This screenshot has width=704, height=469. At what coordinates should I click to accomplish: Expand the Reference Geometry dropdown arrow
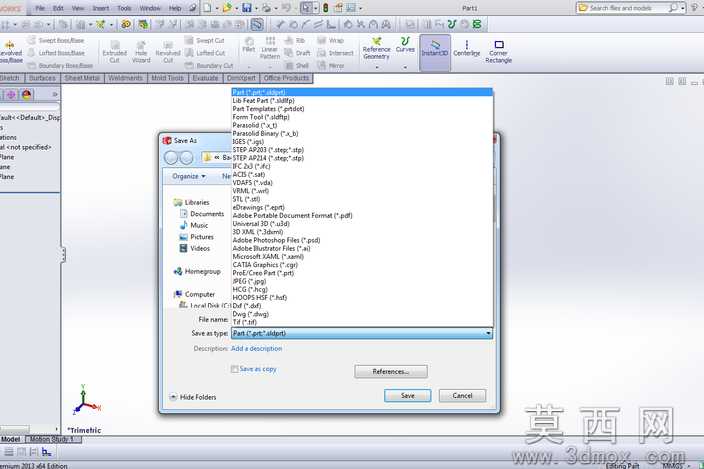click(377, 67)
